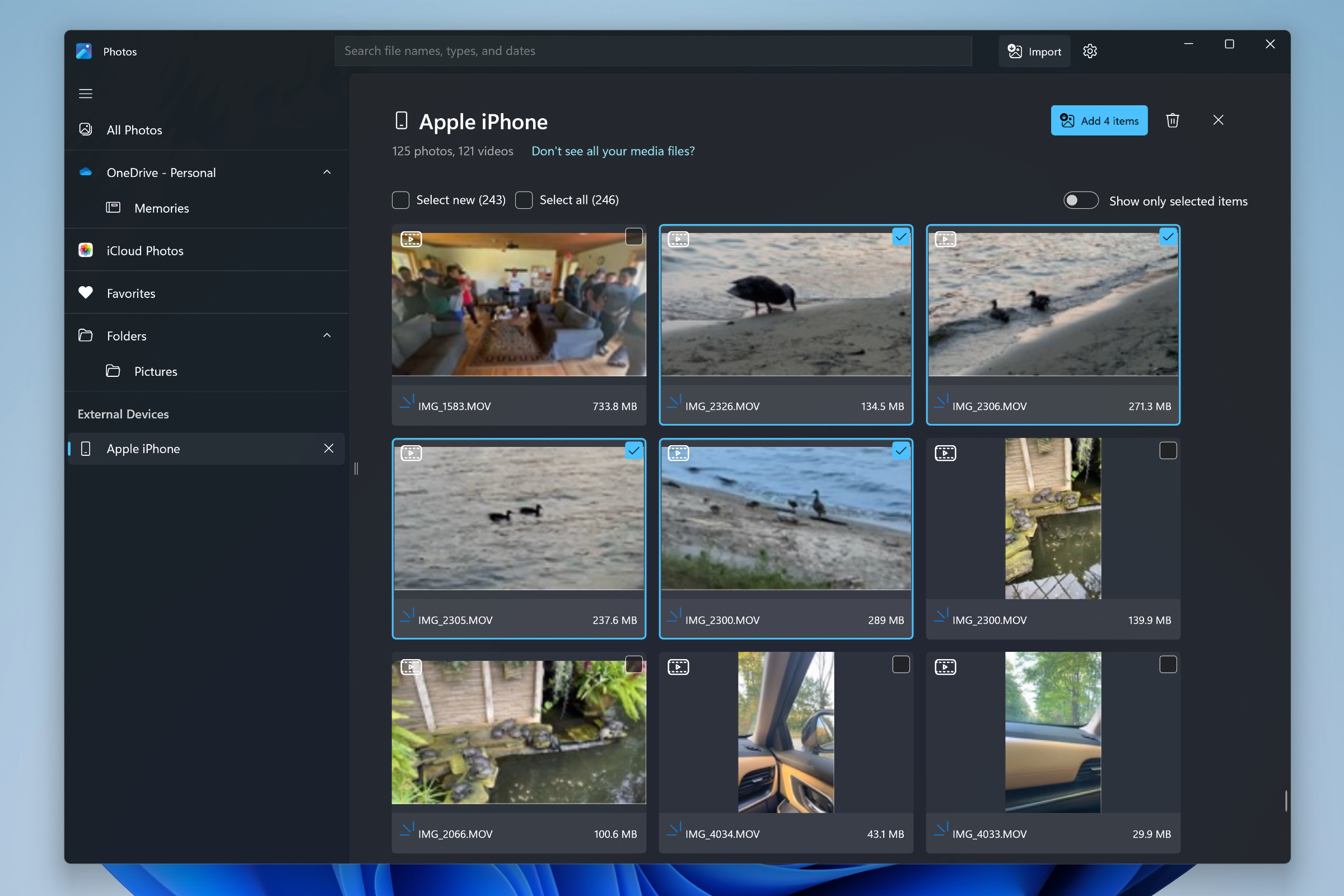Click the video play icon on IMG_2326.MOV
The image size is (1344, 896).
point(678,239)
